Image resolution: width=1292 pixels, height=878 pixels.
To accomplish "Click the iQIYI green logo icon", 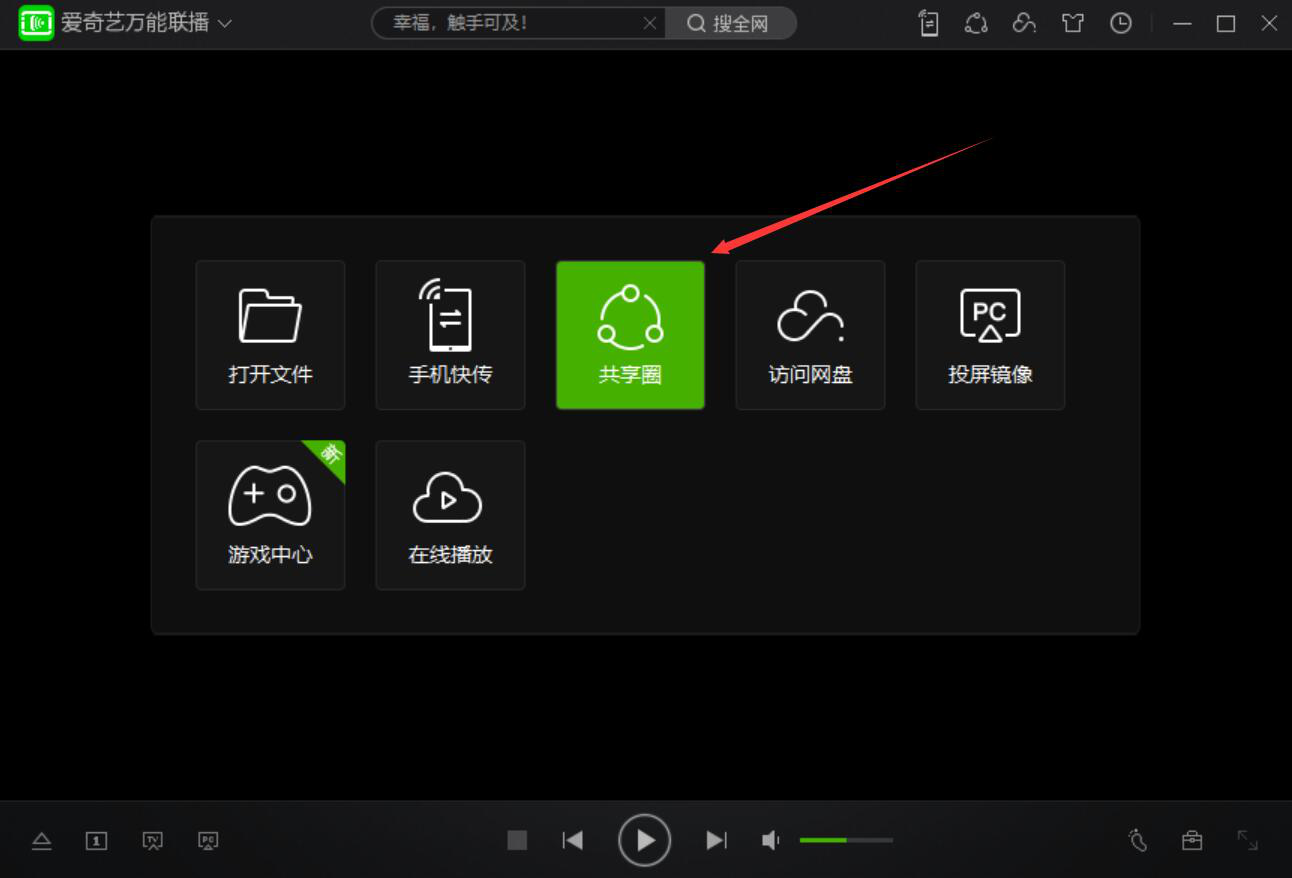I will [36, 23].
